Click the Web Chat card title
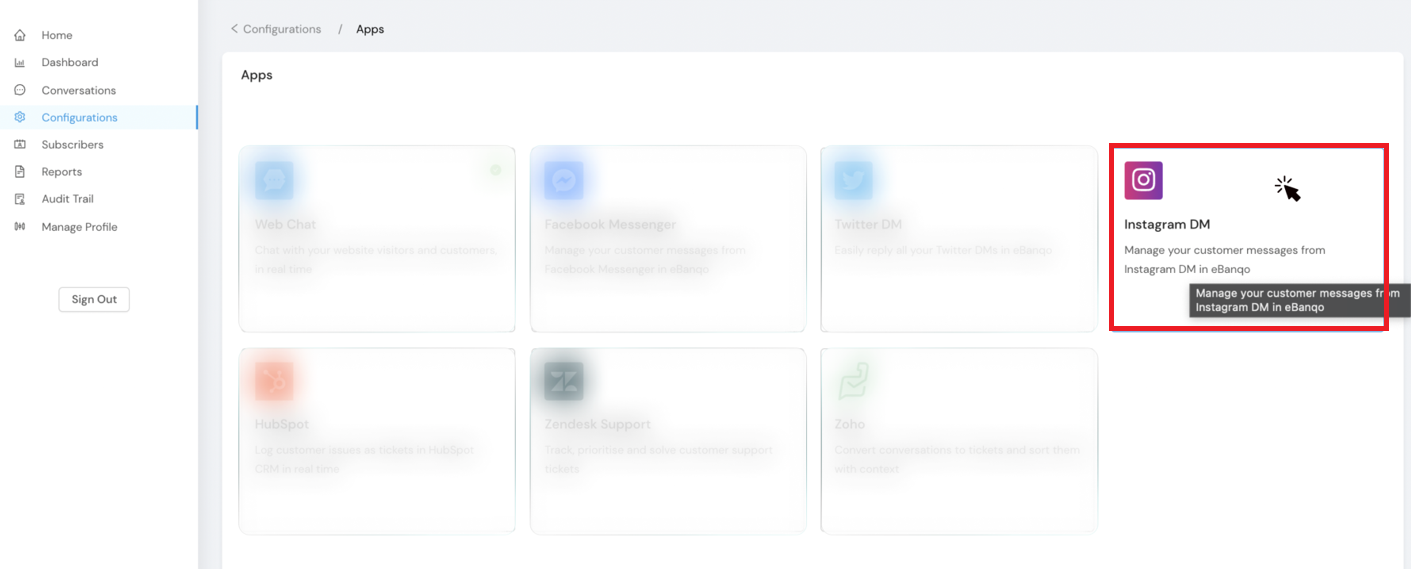1411x569 pixels. click(285, 224)
